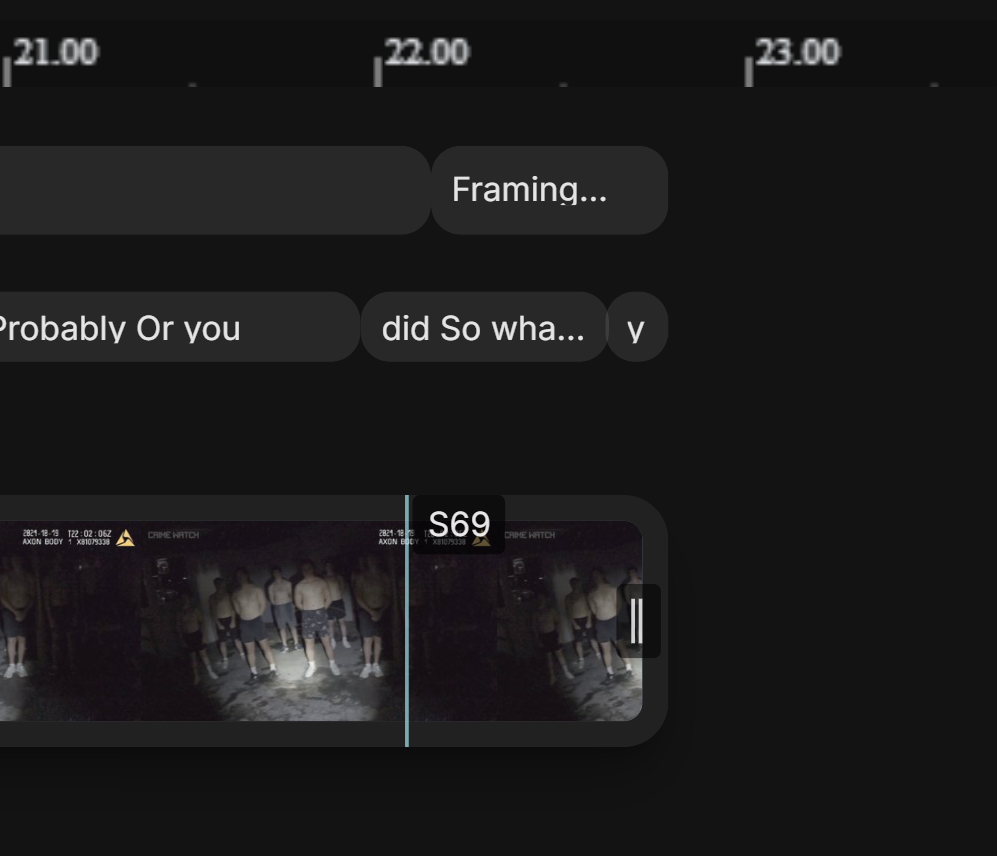Select the video thumbnail after the S69 marker
Screen dimensions: 997x856
point(526,621)
